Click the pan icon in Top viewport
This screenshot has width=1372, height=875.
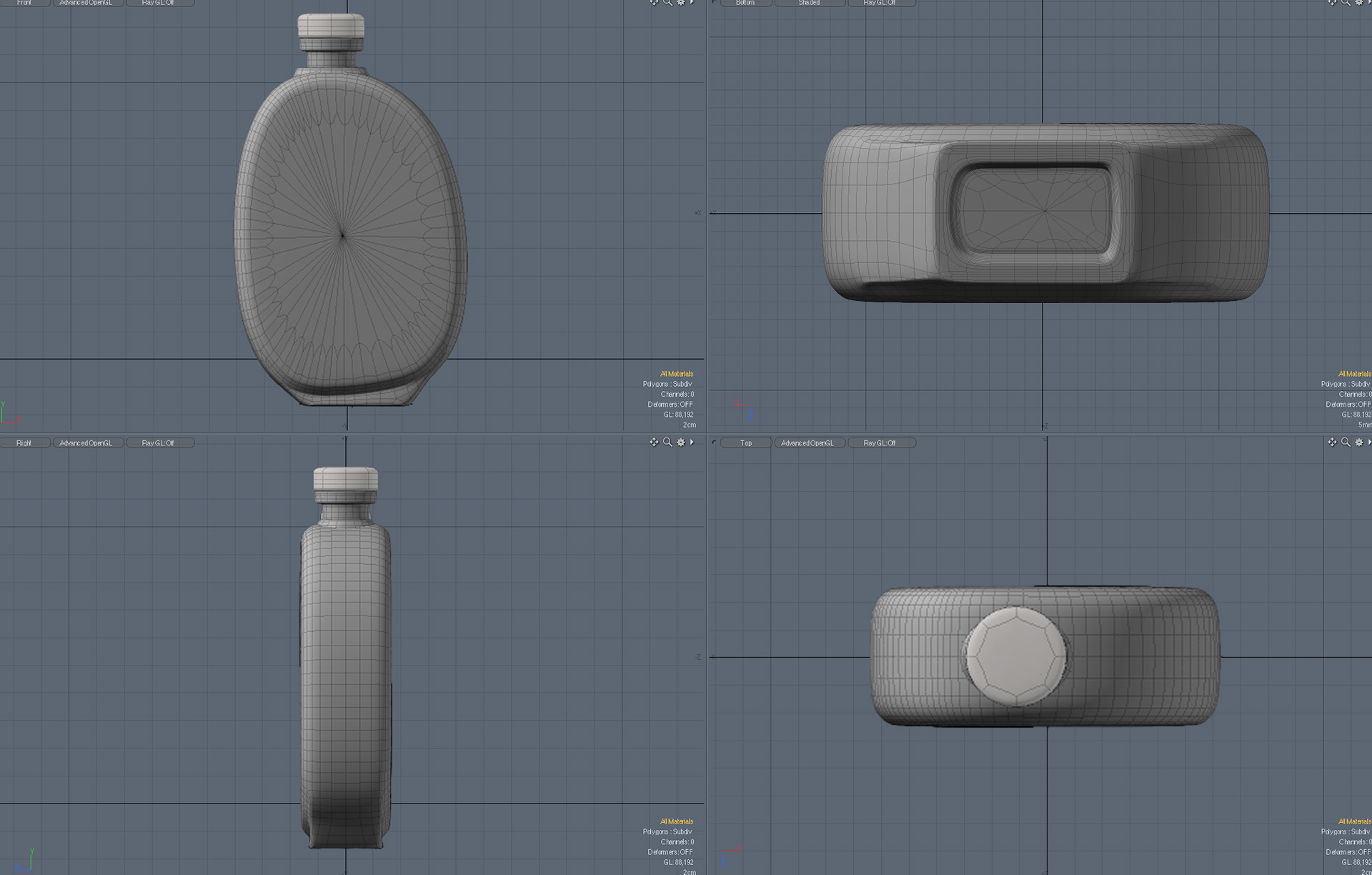1332,443
